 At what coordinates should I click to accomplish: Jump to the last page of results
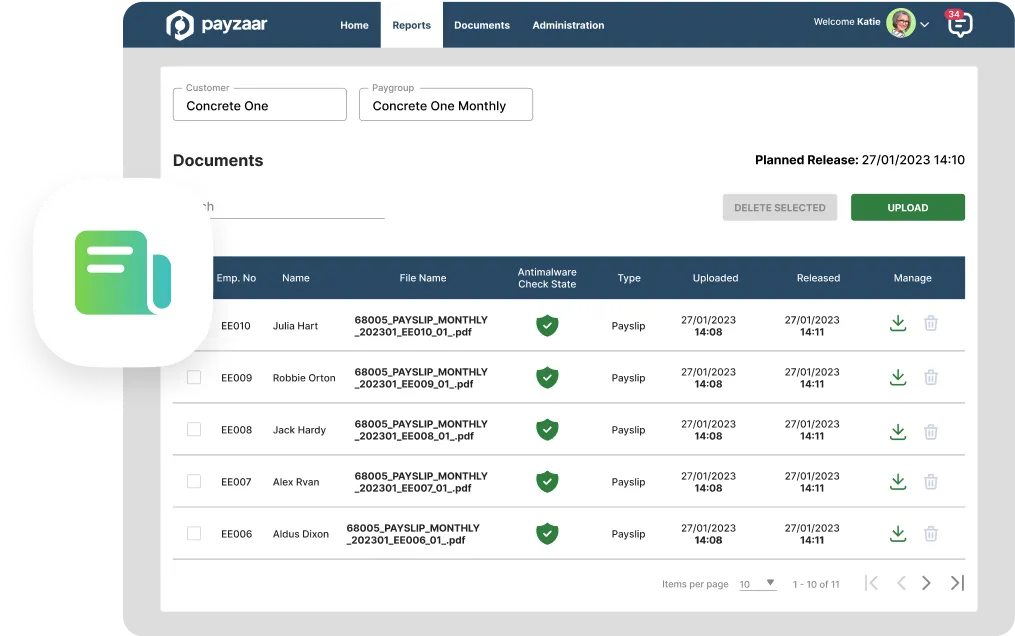click(x=956, y=582)
